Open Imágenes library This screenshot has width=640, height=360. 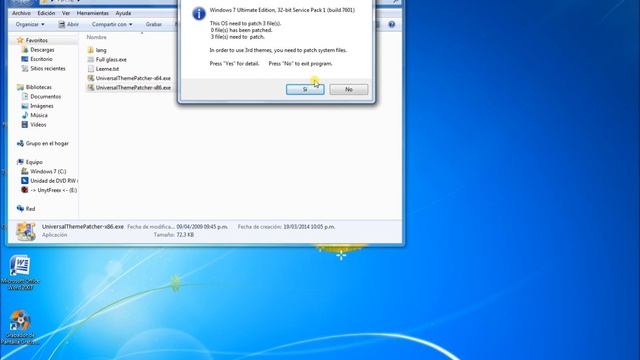(x=42, y=106)
